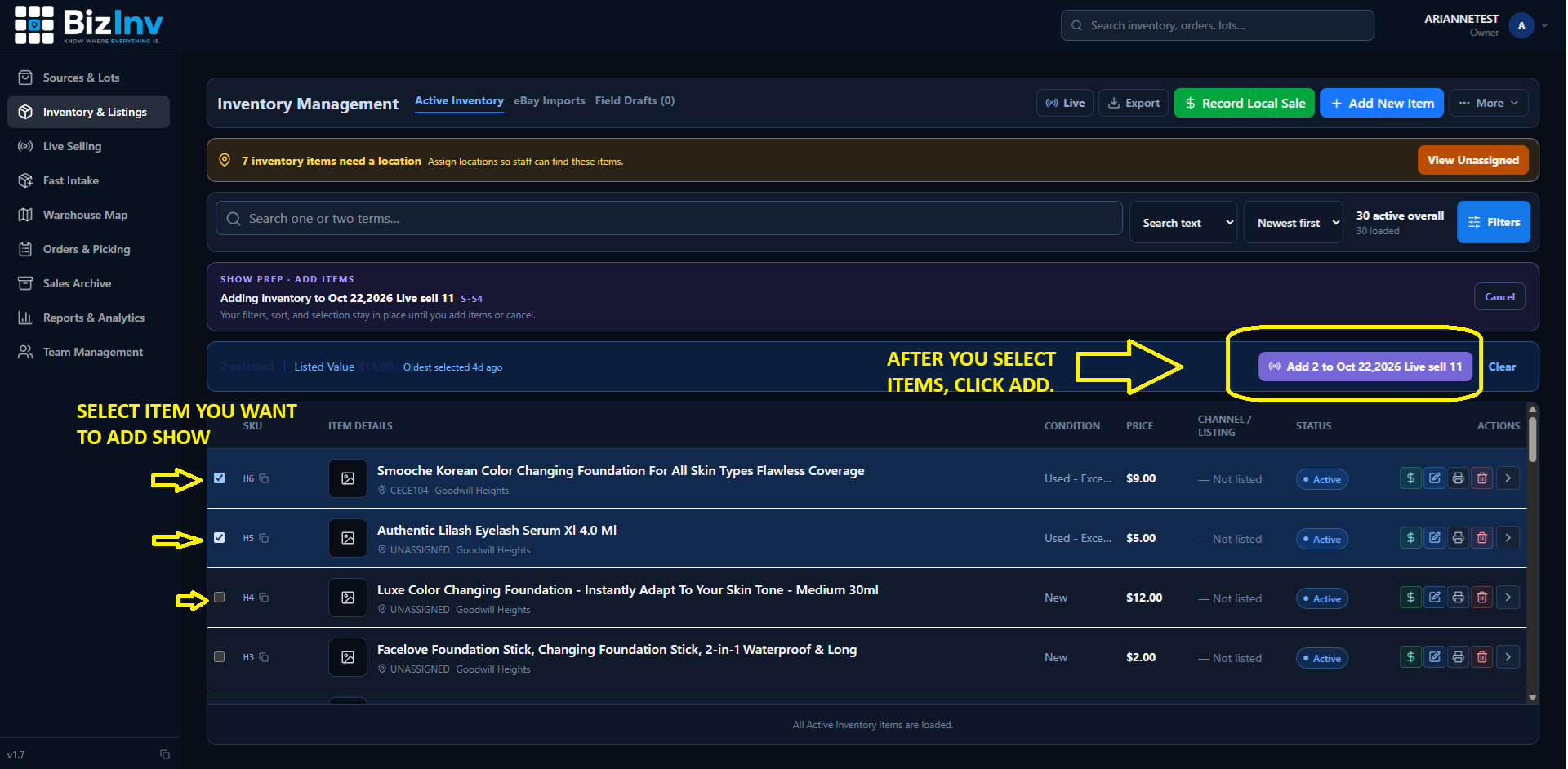The width and height of the screenshot is (1568, 769).
Task: Switch to the eBay Imports tab
Action: (550, 101)
